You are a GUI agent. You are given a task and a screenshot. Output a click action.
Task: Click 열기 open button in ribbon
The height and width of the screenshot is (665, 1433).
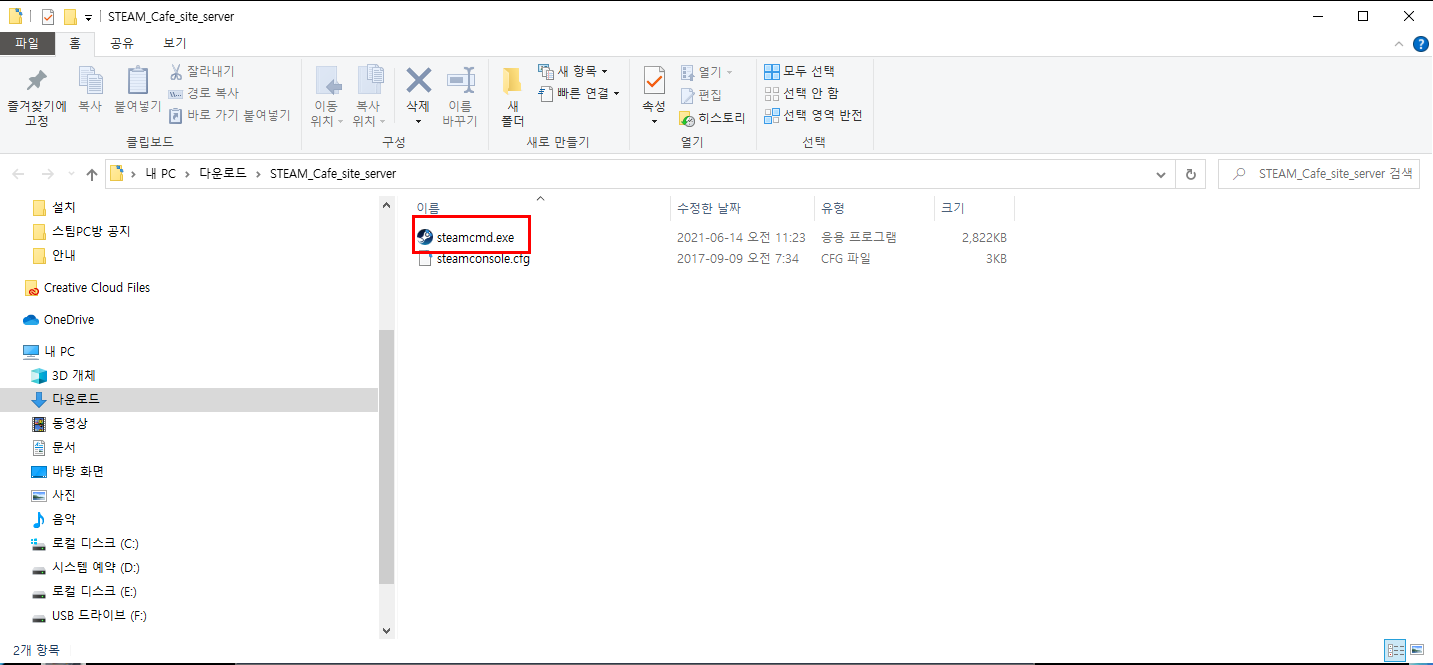point(706,72)
